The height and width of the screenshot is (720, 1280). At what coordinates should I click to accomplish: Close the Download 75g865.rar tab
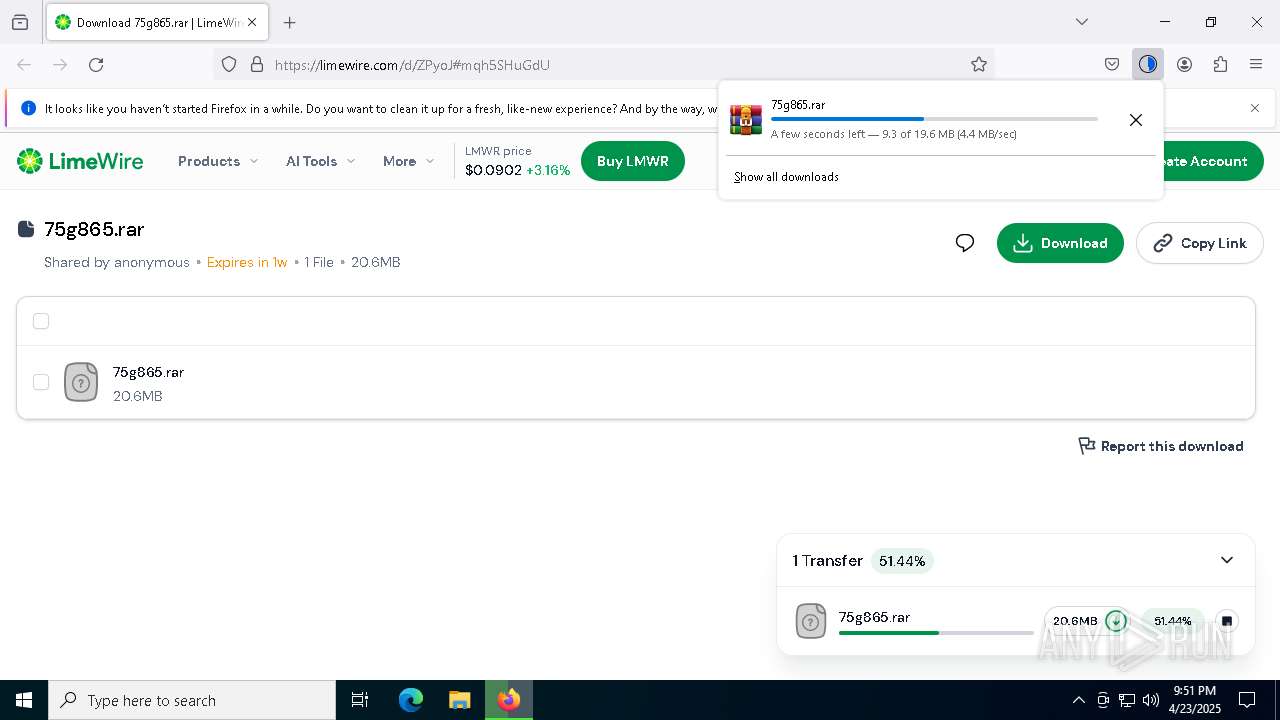pos(253,22)
